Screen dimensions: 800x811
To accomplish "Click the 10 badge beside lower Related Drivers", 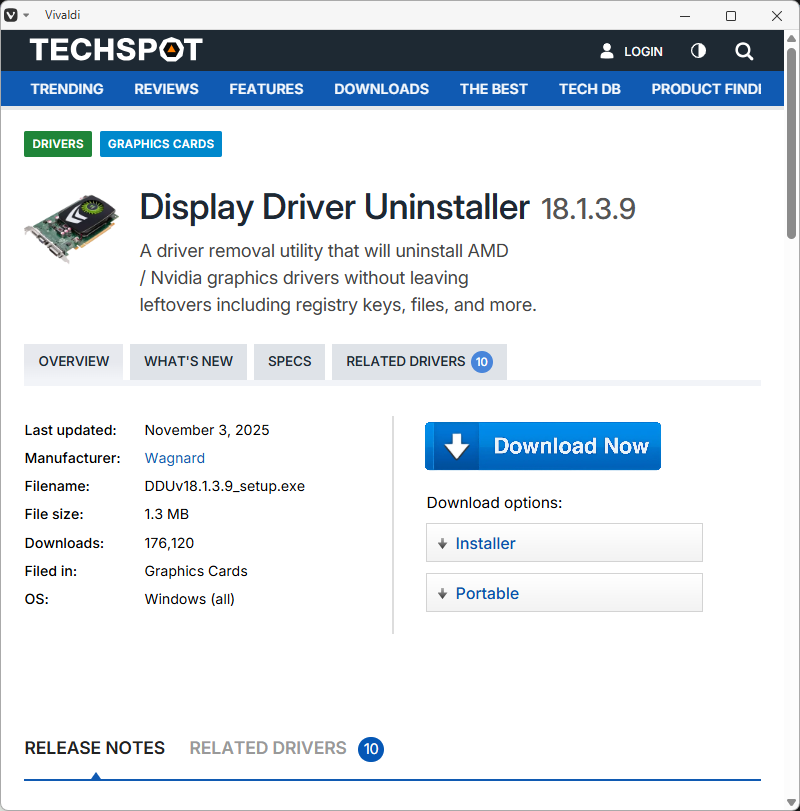I will point(371,749).
